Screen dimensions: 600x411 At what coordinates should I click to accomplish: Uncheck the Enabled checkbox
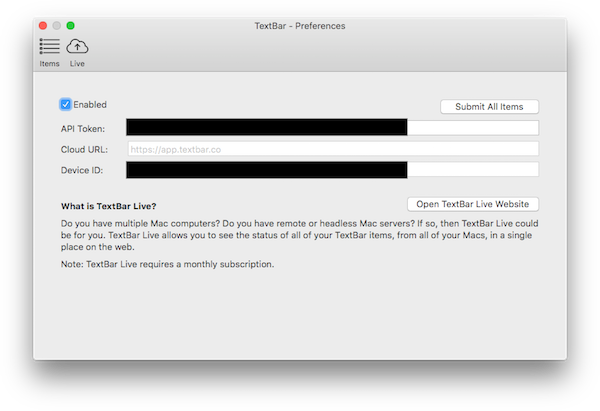(65, 104)
